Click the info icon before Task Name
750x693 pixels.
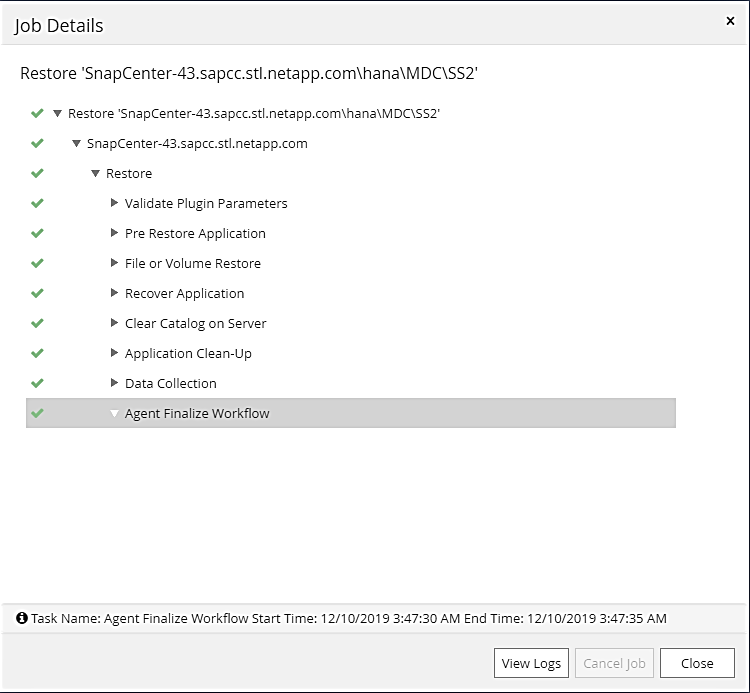tap(22, 618)
